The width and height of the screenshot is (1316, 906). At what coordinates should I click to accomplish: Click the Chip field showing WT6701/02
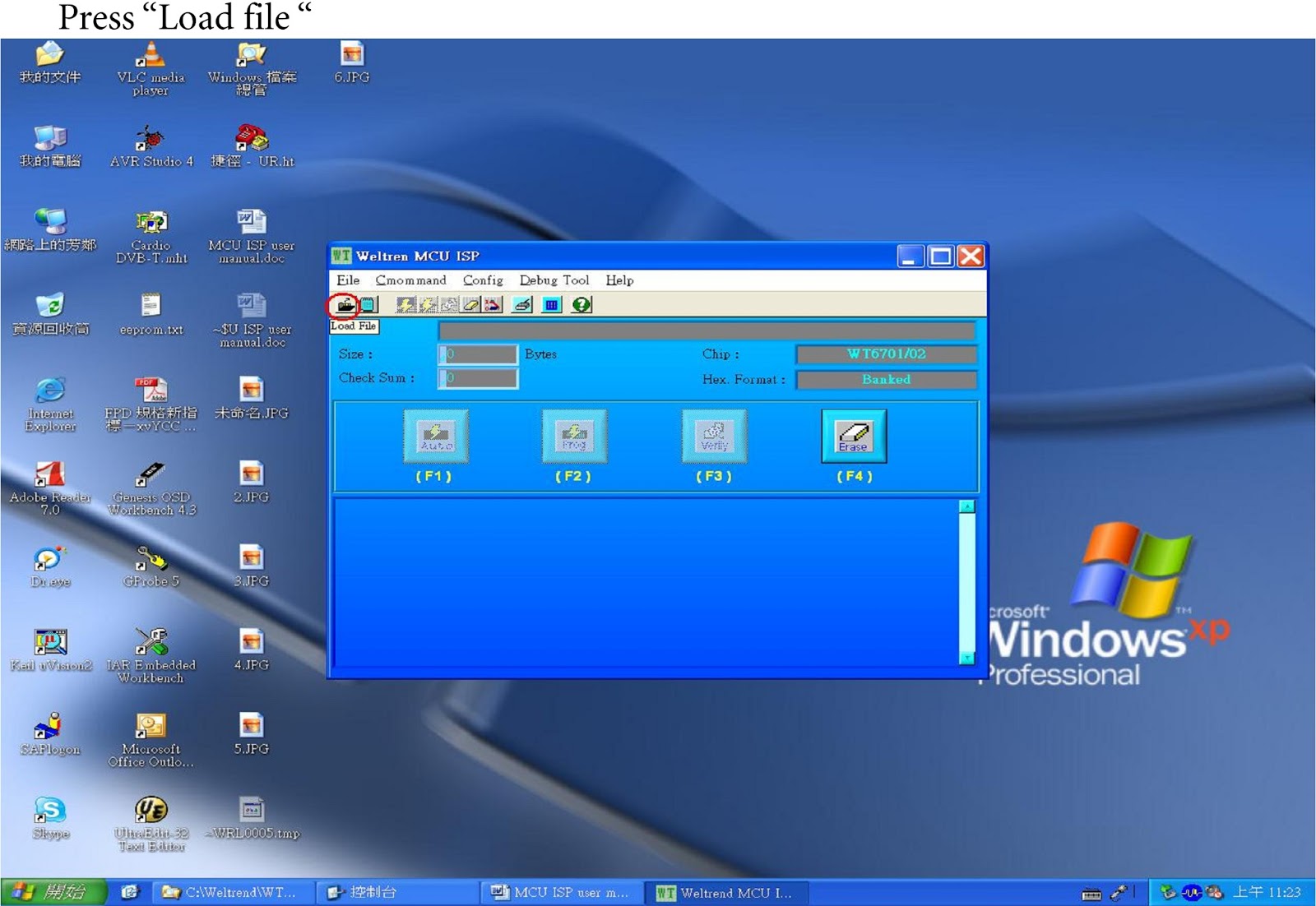pos(887,354)
